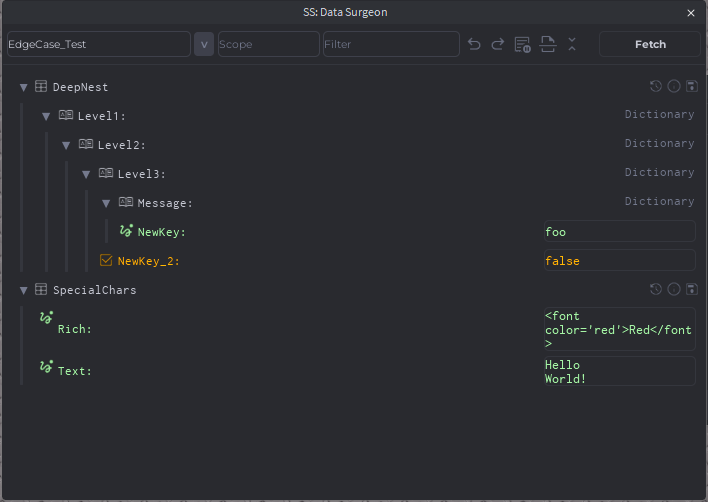The height and width of the screenshot is (502, 708).
Task: Click the Dictionary type label on Level2 row
Action: pos(659,144)
